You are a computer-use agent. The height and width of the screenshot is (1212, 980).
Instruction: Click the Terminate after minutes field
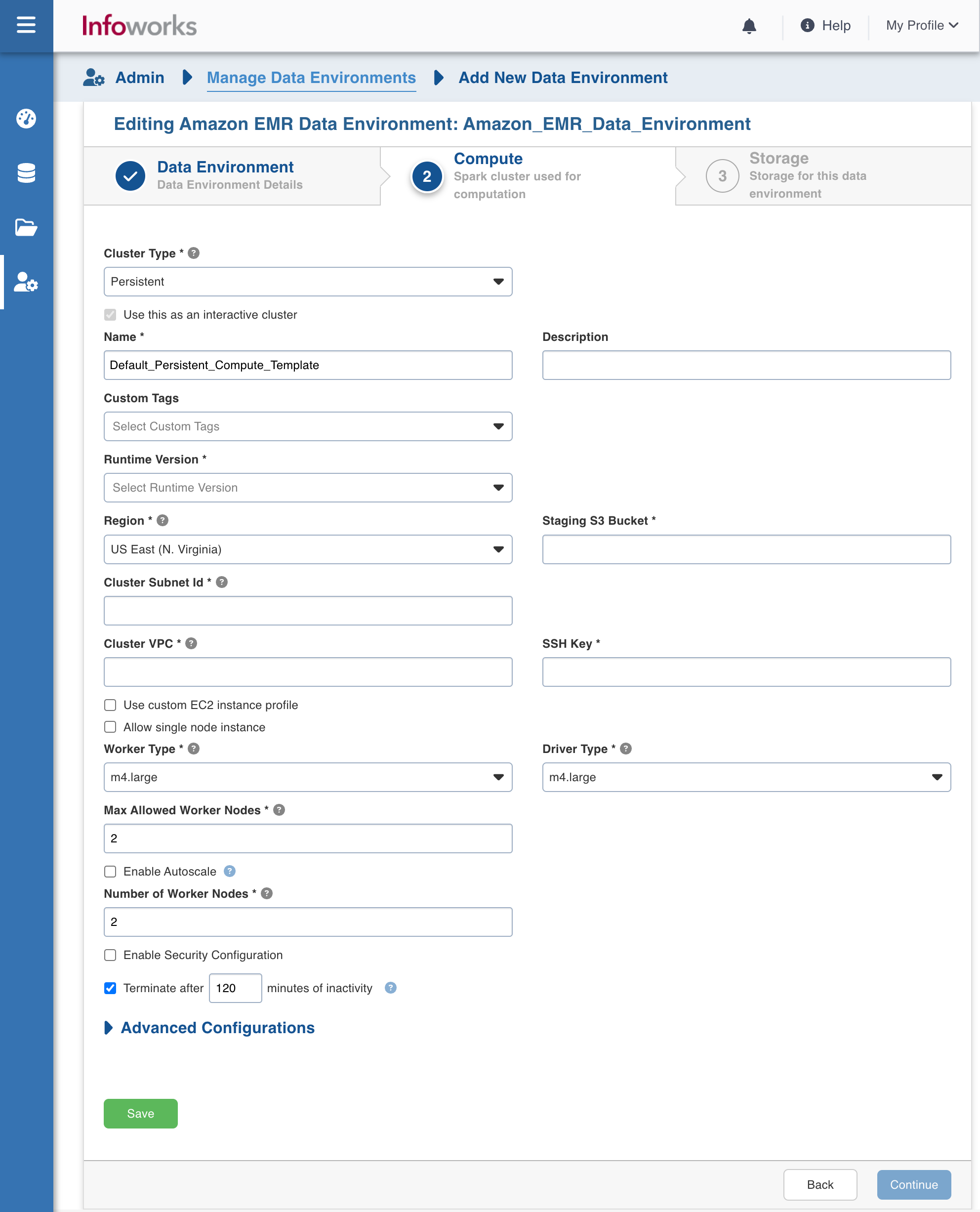tap(236, 988)
